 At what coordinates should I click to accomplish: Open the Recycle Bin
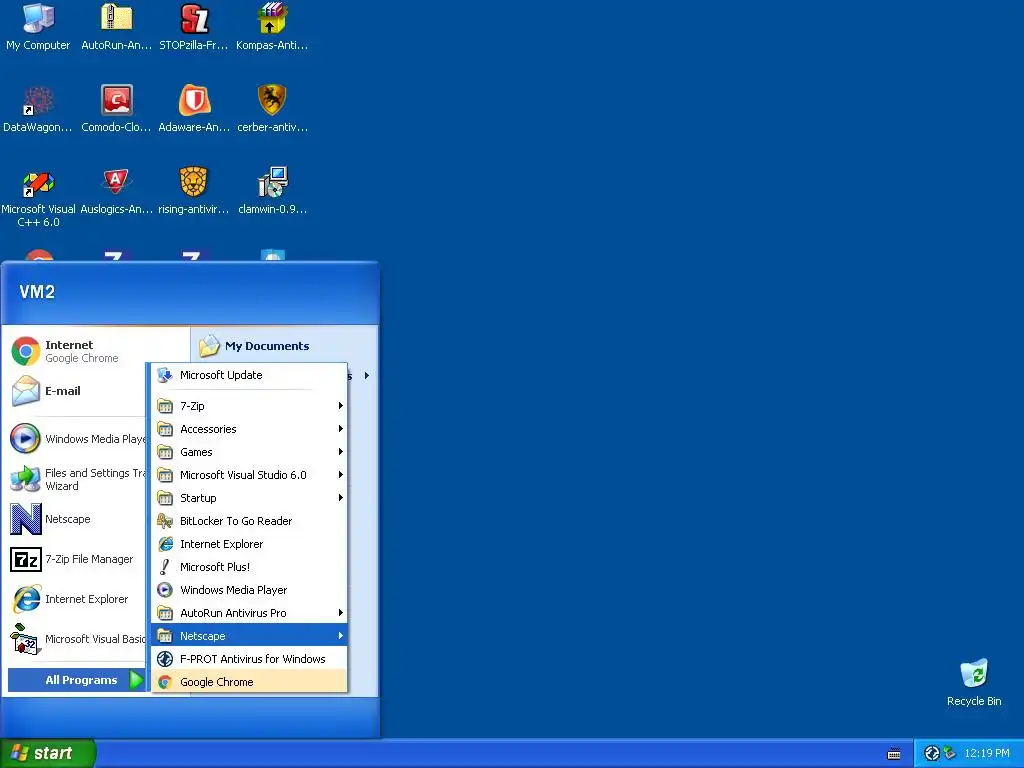pos(974,682)
